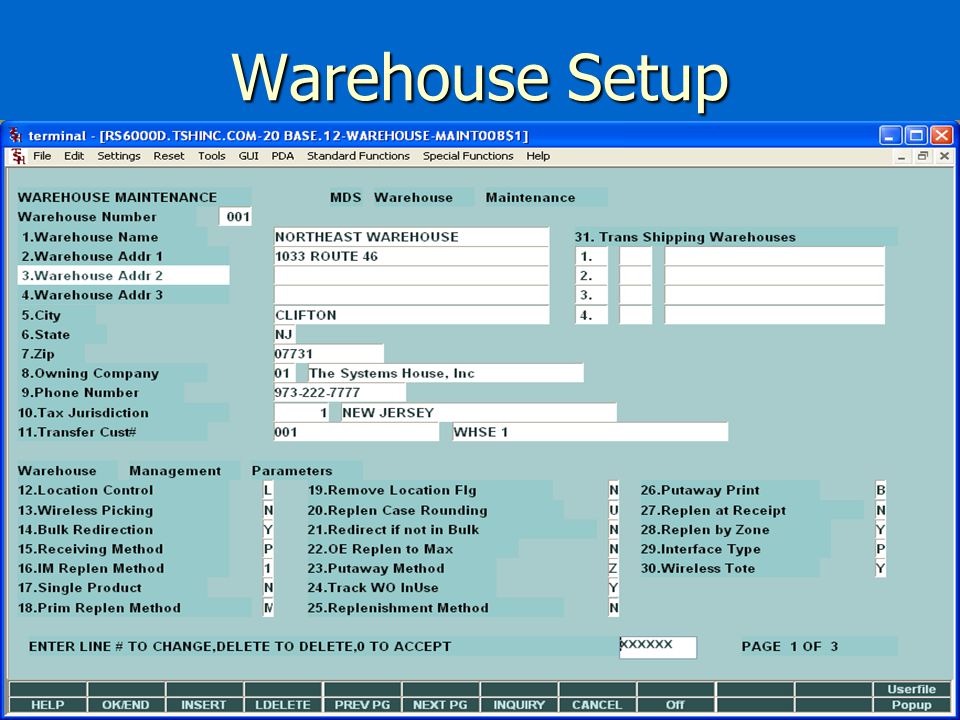Close the inner document window
Screen dimensions: 960x720
pos(945,157)
